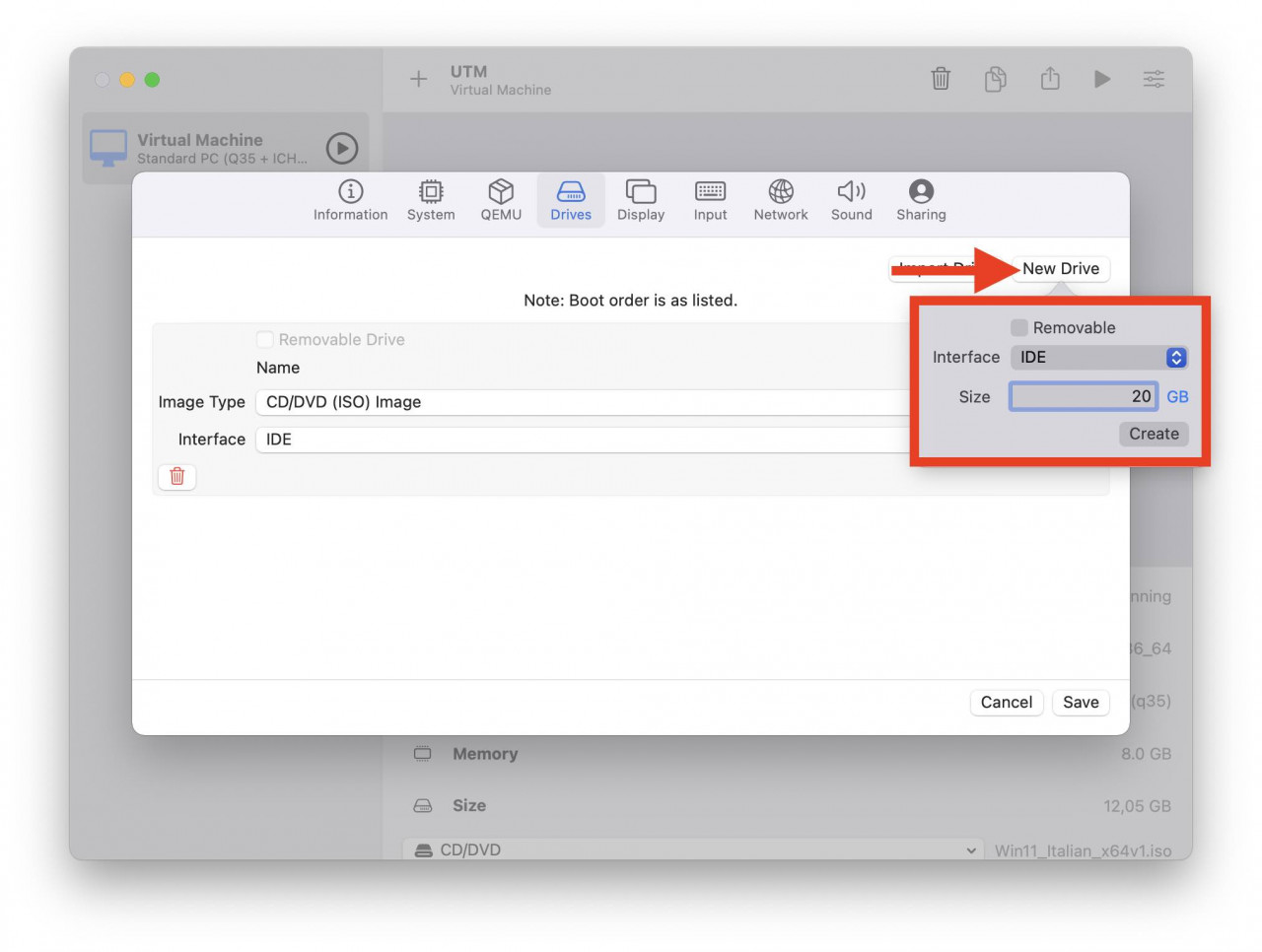
Task: Switch to the System settings tab
Action: (x=431, y=200)
